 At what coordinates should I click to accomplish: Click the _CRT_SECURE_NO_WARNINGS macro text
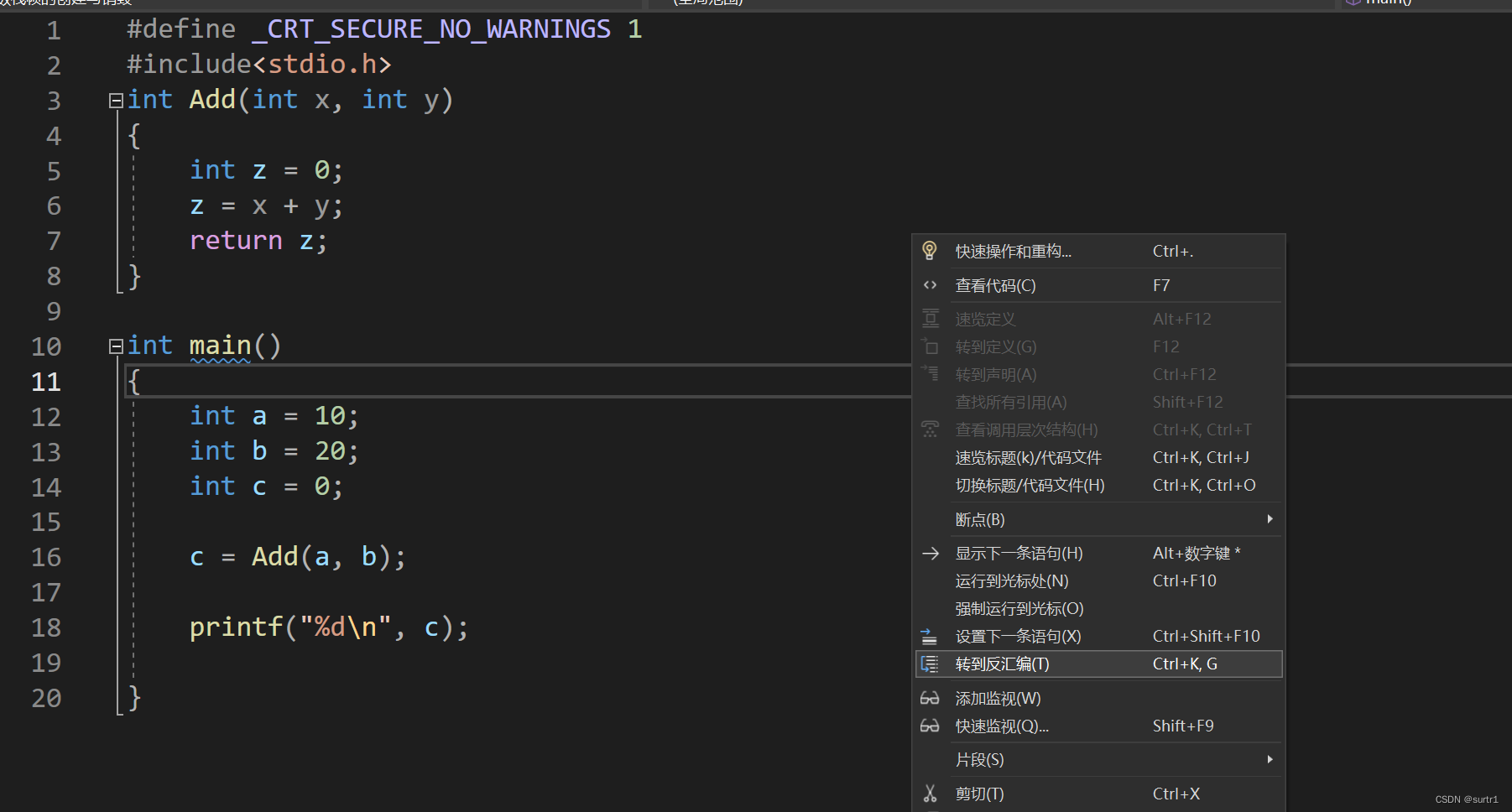(431, 29)
